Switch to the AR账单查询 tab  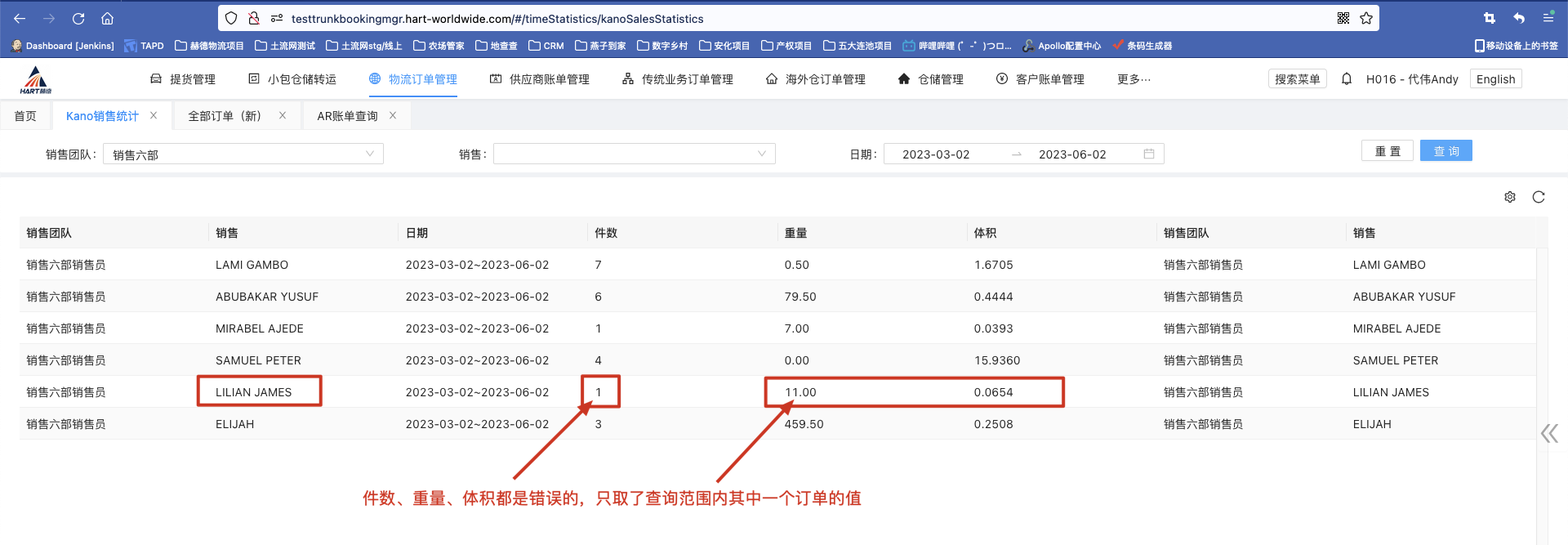347,116
